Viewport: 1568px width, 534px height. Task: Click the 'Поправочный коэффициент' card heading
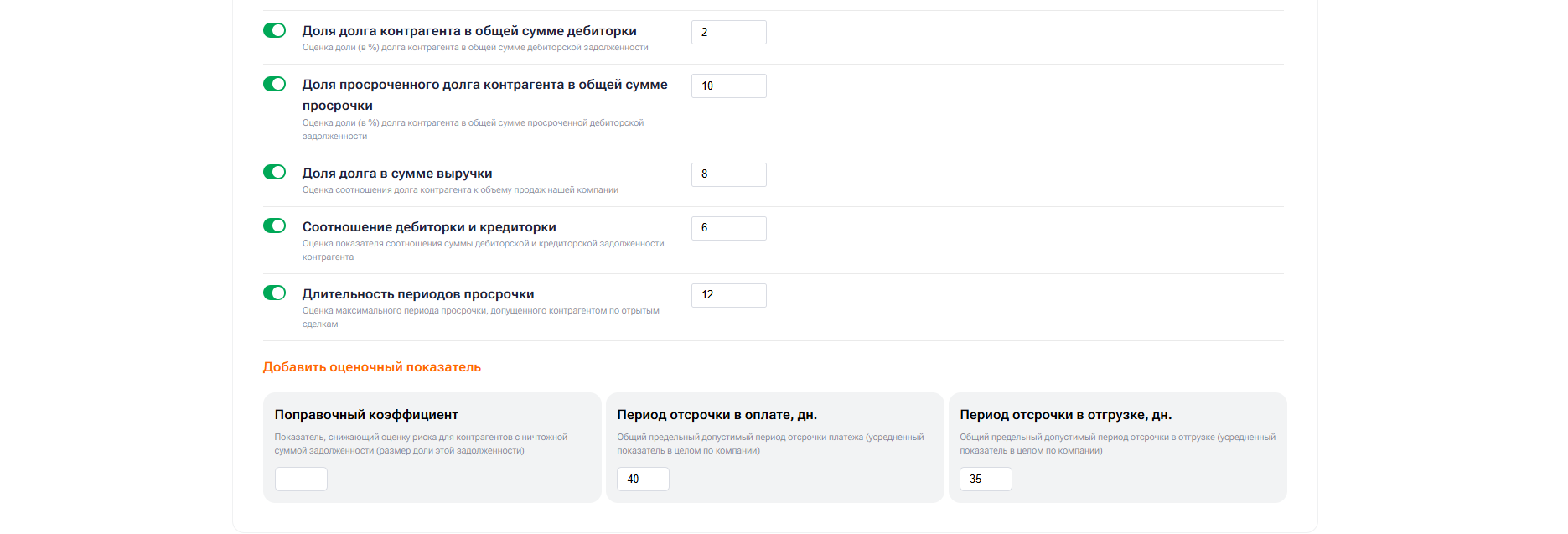pyautogui.click(x=366, y=415)
